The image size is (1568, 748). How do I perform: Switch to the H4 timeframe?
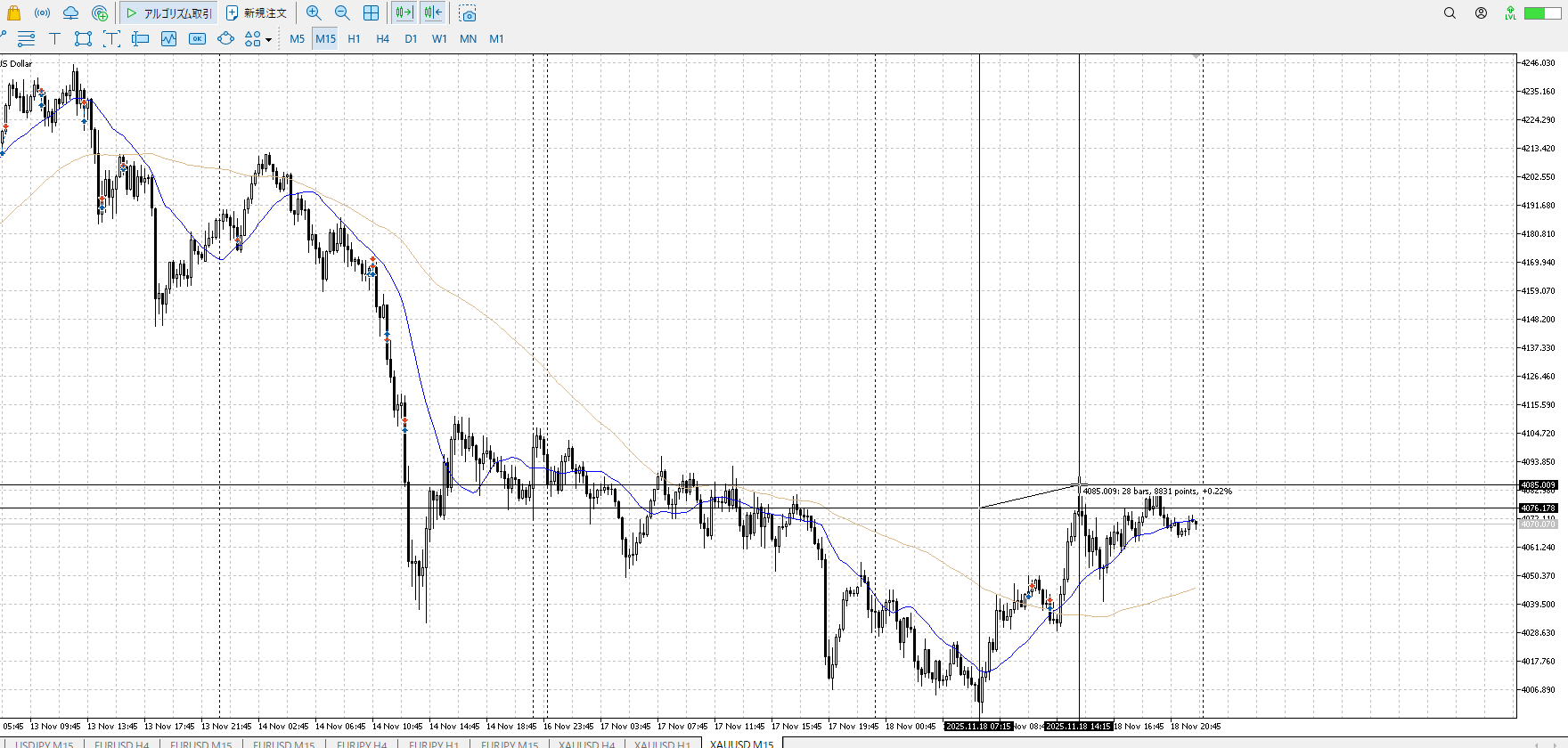(x=382, y=38)
